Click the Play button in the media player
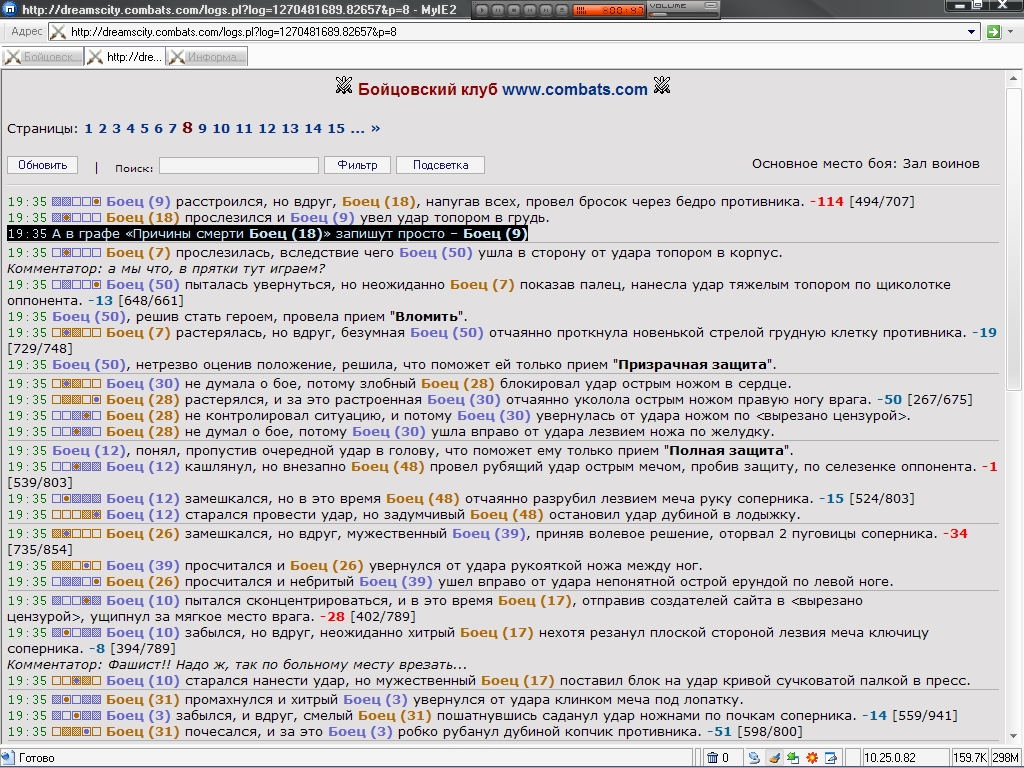 coord(482,10)
